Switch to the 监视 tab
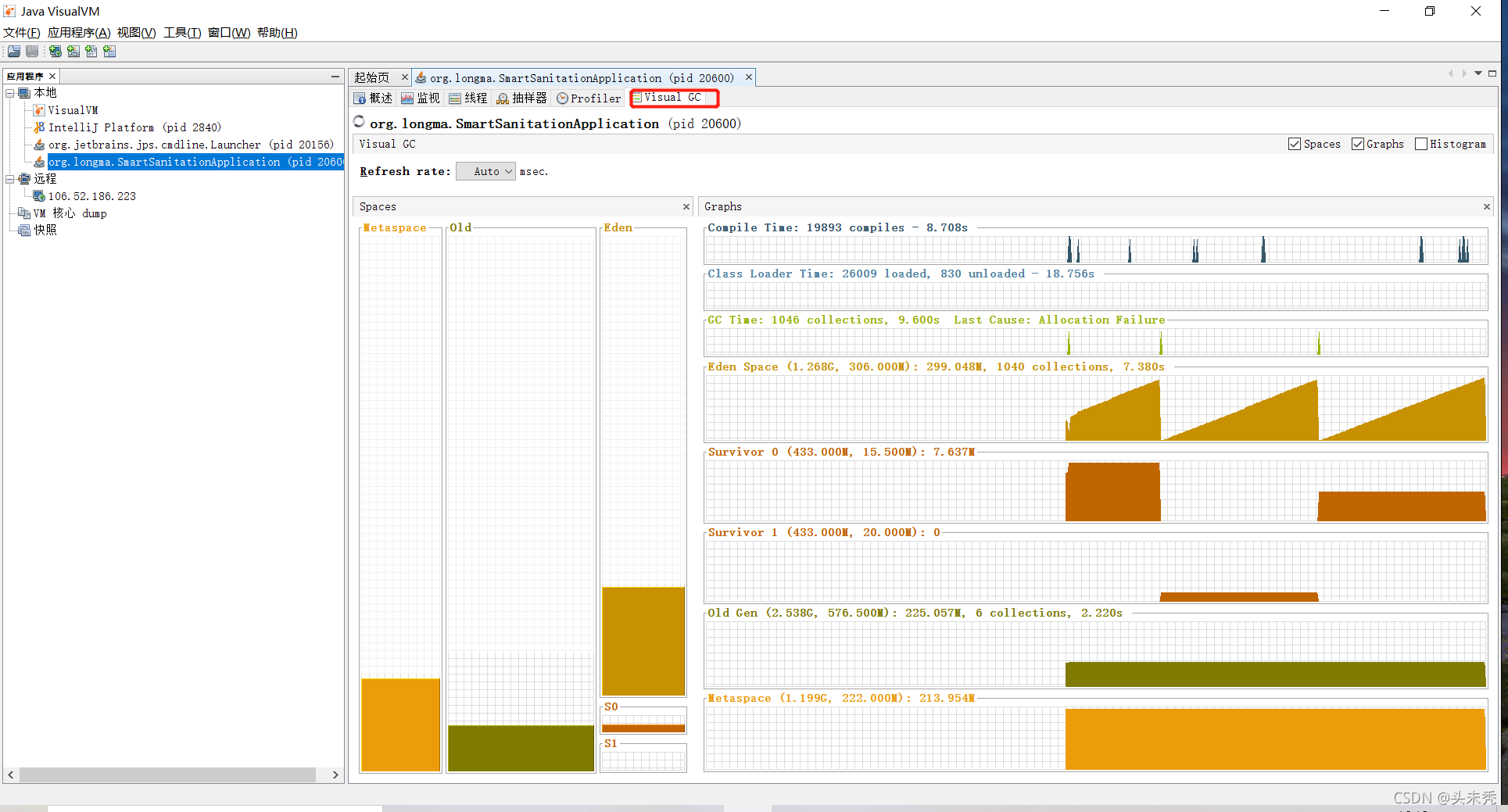 [421, 98]
